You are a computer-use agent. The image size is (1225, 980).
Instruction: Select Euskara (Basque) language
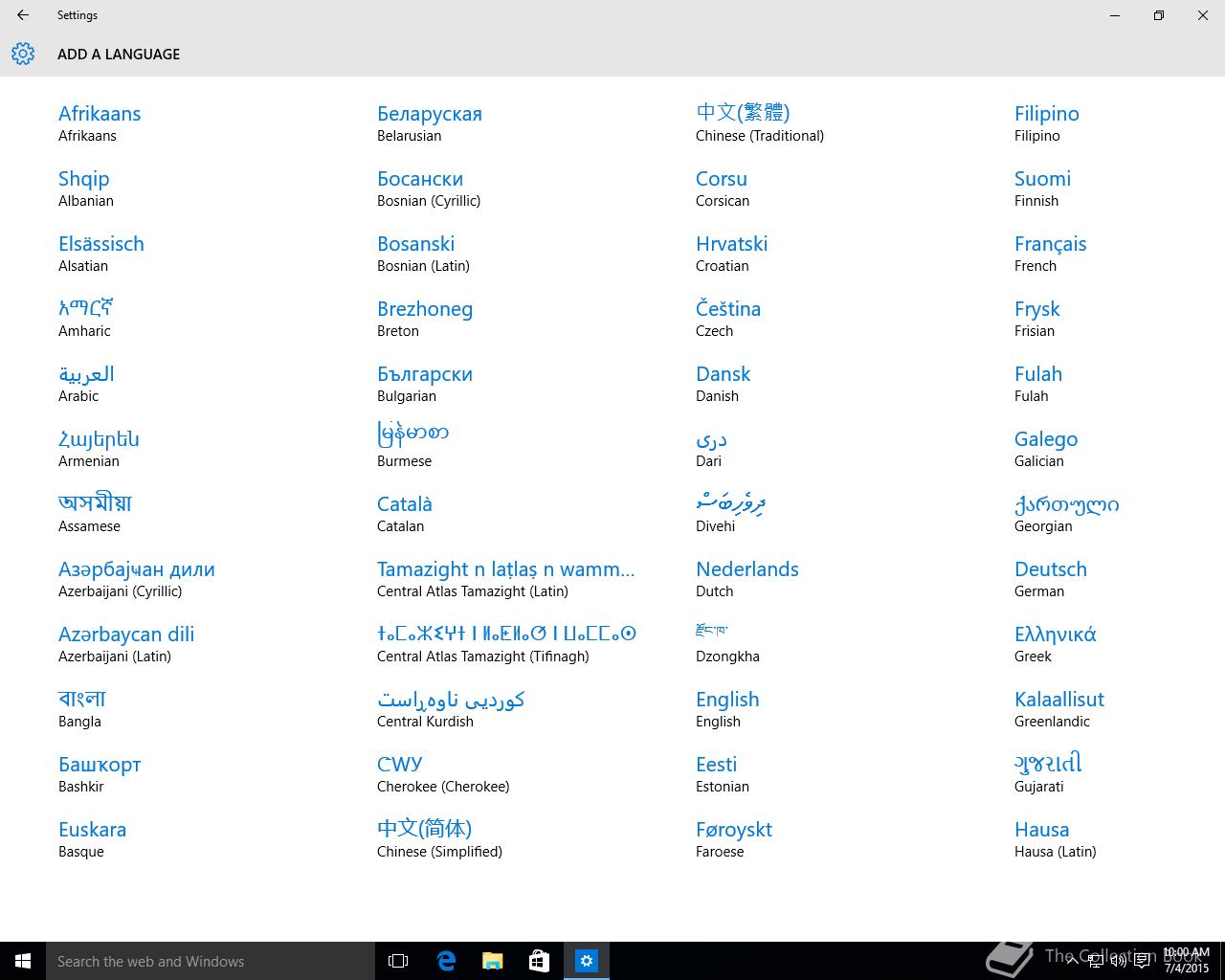click(92, 839)
